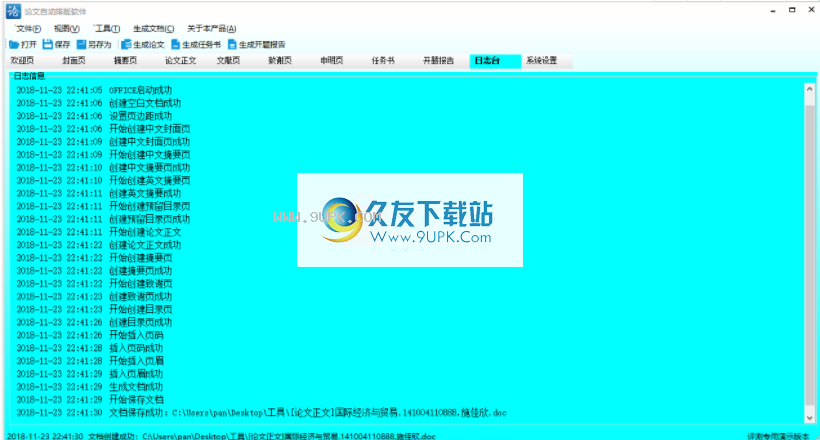Click the 生成论文 toolbar button
Image resolution: width=820 pixels, height=440 pixels.
[x=143, y=44]
